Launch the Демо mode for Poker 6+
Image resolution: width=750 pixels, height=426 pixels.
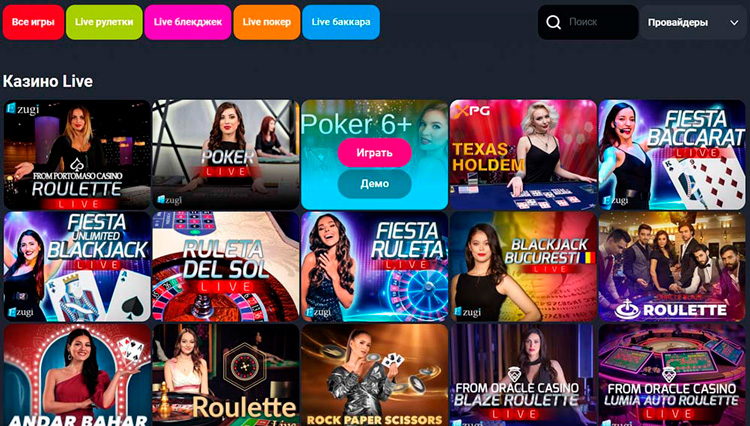(374, 184)
